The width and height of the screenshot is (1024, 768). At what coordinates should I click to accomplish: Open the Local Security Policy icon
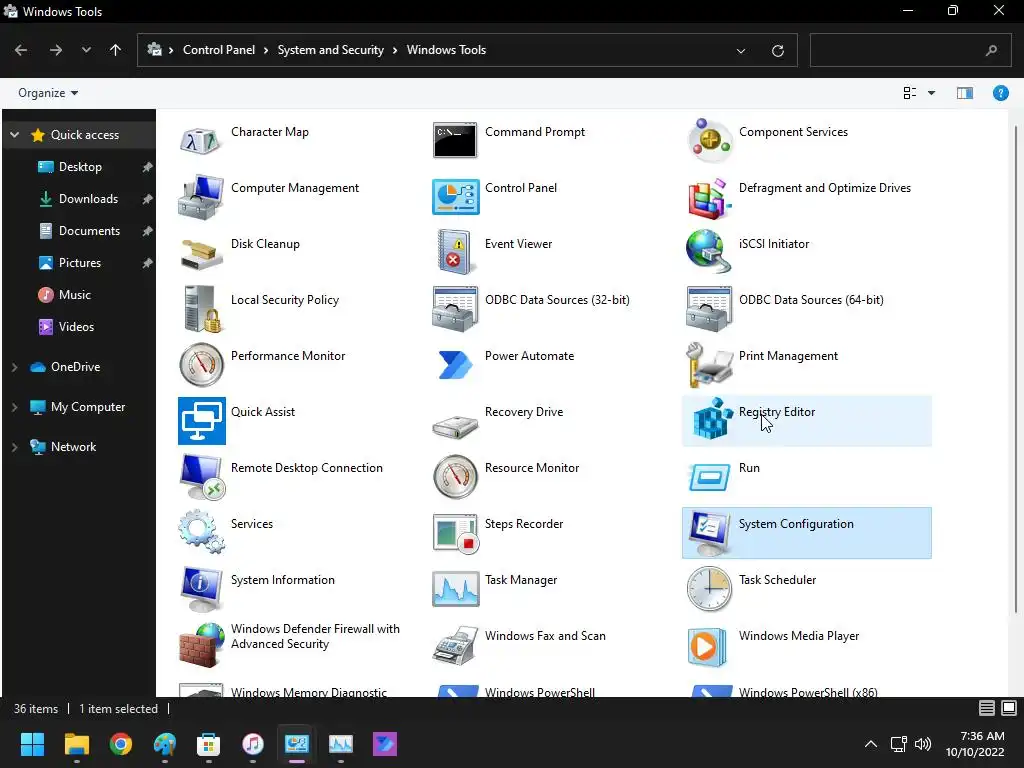coord(201,309)
